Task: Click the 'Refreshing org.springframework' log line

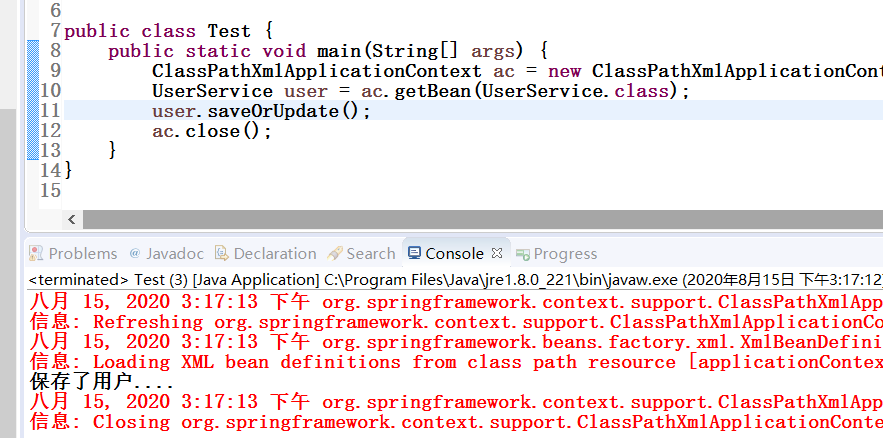Action: click(x=456, y=323)
